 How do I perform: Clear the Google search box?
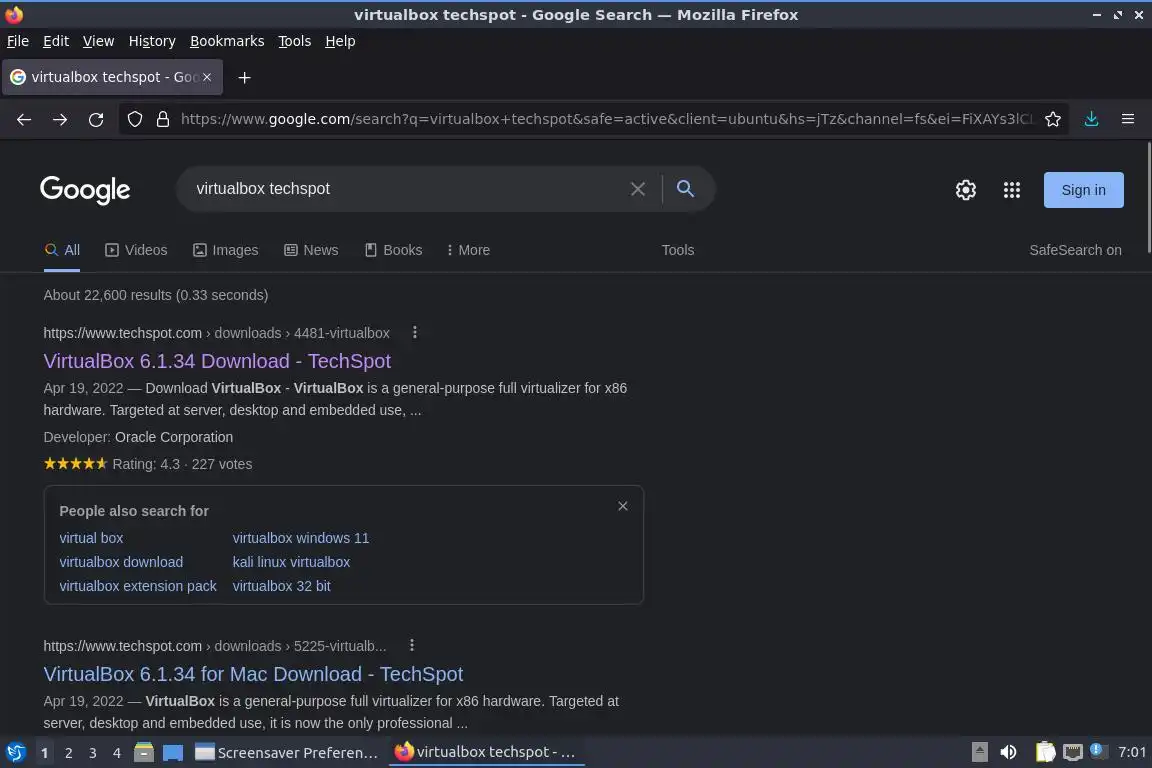(638, 189)
